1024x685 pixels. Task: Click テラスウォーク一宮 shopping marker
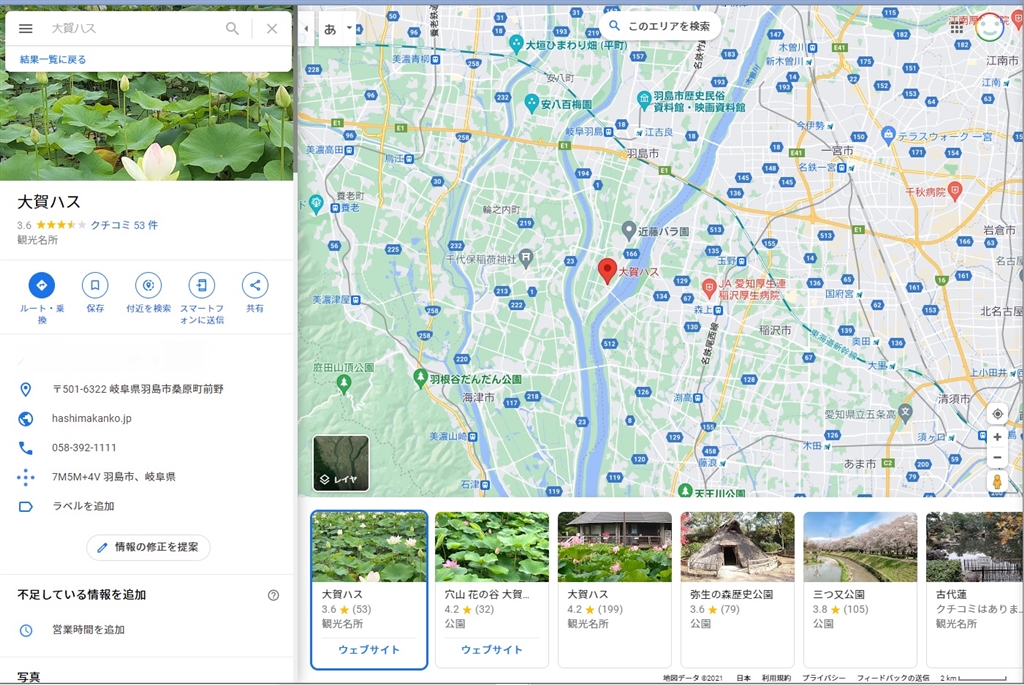pyautogui.click(x=888, y=136)
